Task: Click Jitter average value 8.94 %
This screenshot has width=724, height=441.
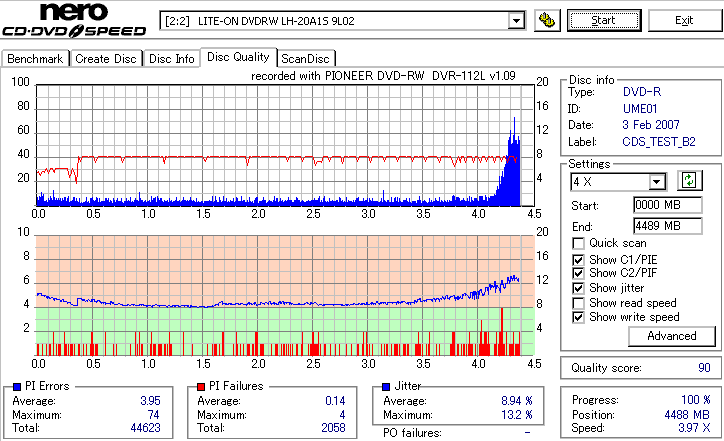Action: 517,401
